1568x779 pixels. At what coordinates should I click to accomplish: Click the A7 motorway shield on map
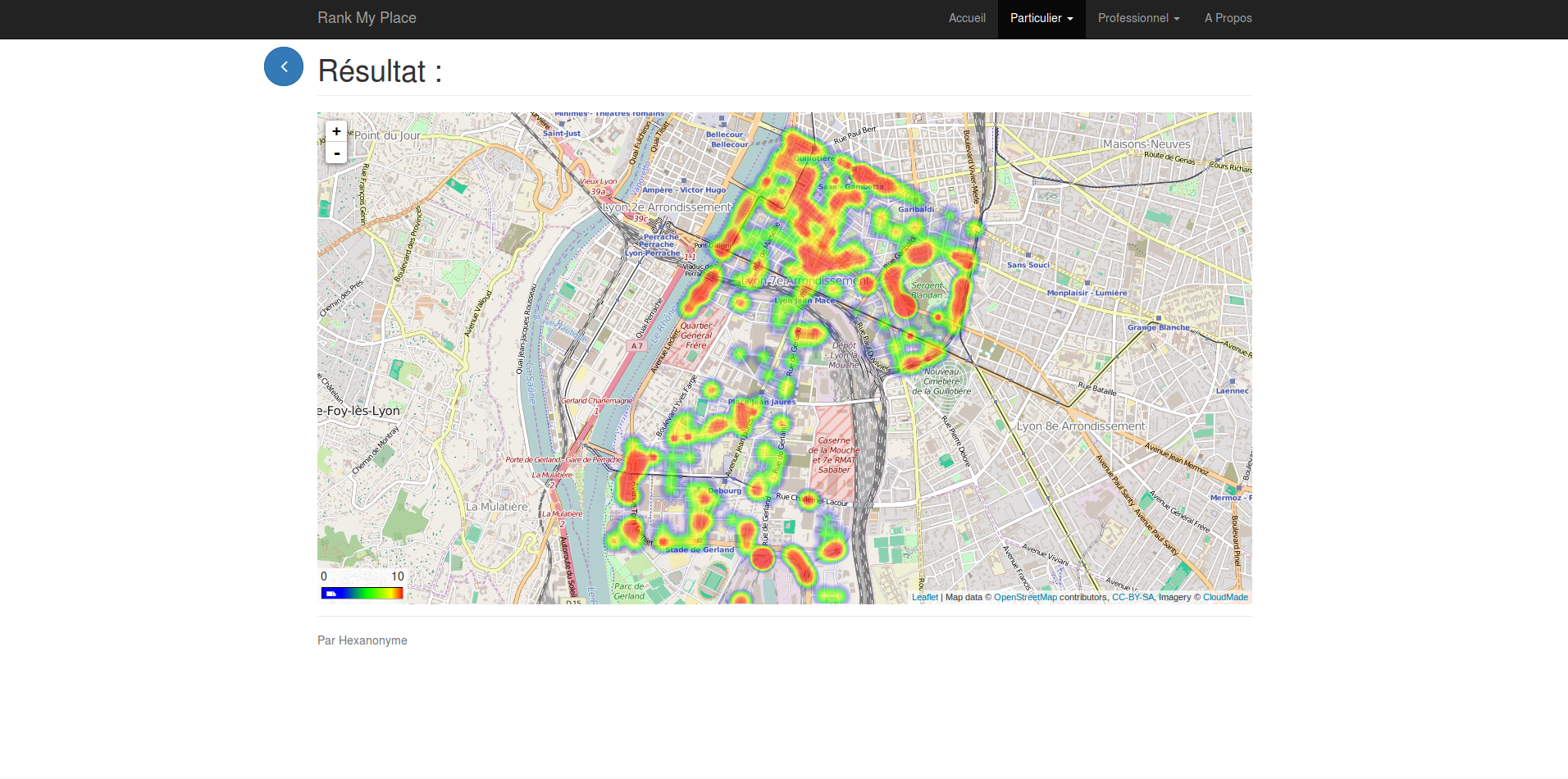pyautogui.click(x=637, y=346)
